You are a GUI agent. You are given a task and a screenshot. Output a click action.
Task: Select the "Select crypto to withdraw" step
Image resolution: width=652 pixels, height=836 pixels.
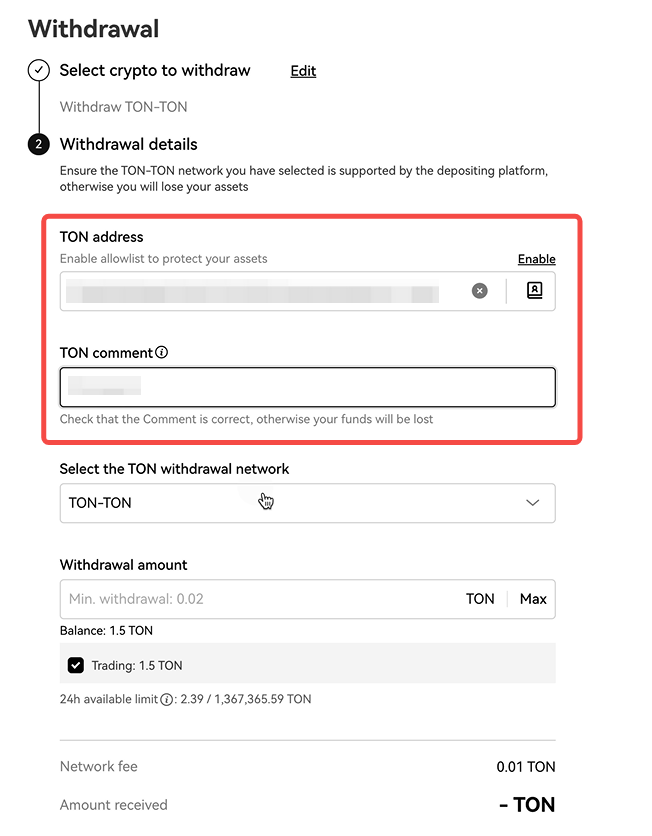pos(155,71)
